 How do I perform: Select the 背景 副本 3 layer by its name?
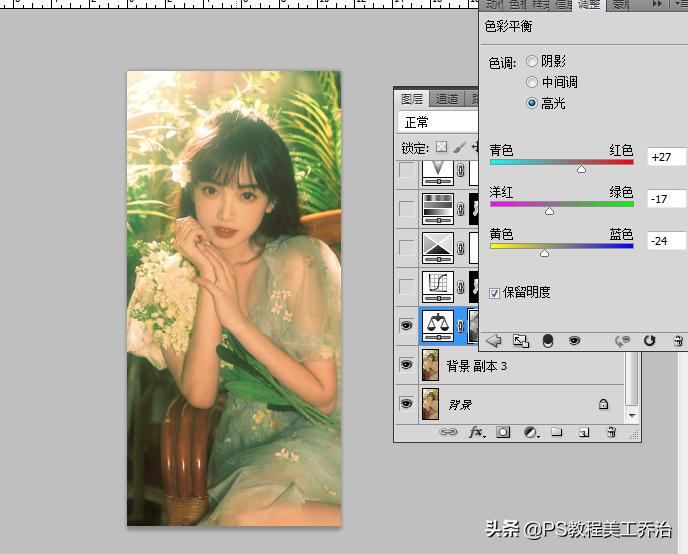477,366
